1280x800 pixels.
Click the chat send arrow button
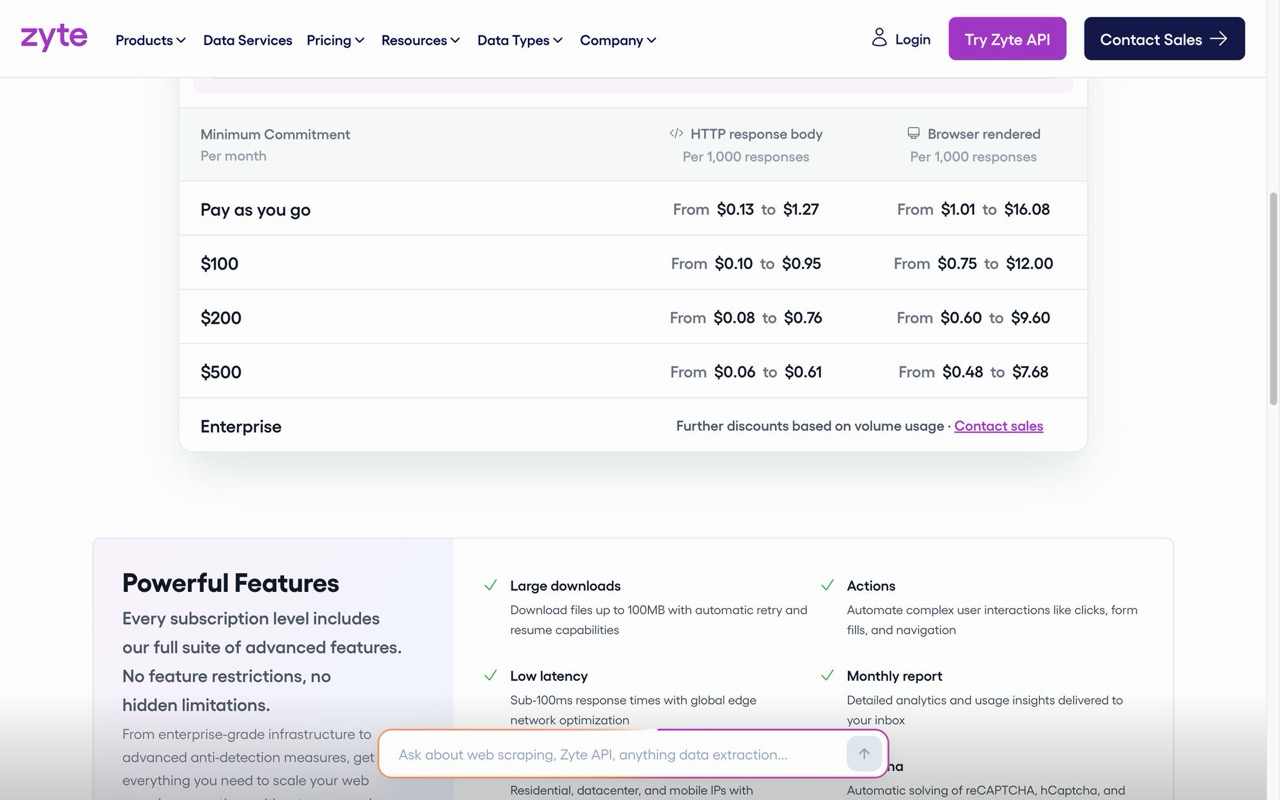[x=864, y=754]
